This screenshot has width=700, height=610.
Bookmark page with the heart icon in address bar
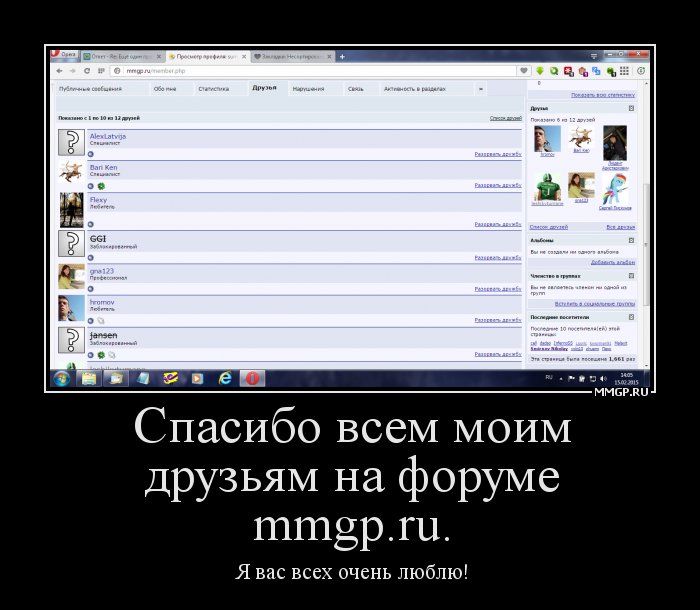(x=524, y=71)
